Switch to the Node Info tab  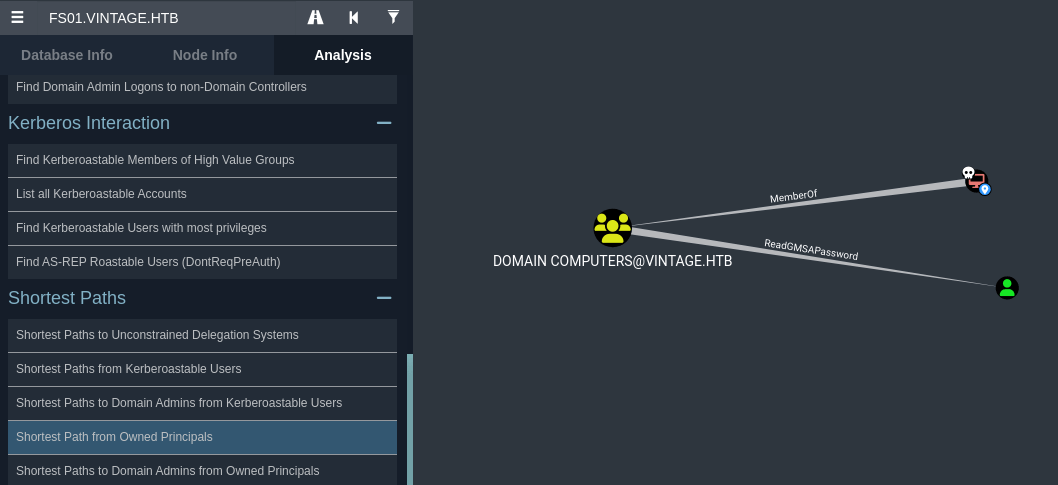[205, 55]
